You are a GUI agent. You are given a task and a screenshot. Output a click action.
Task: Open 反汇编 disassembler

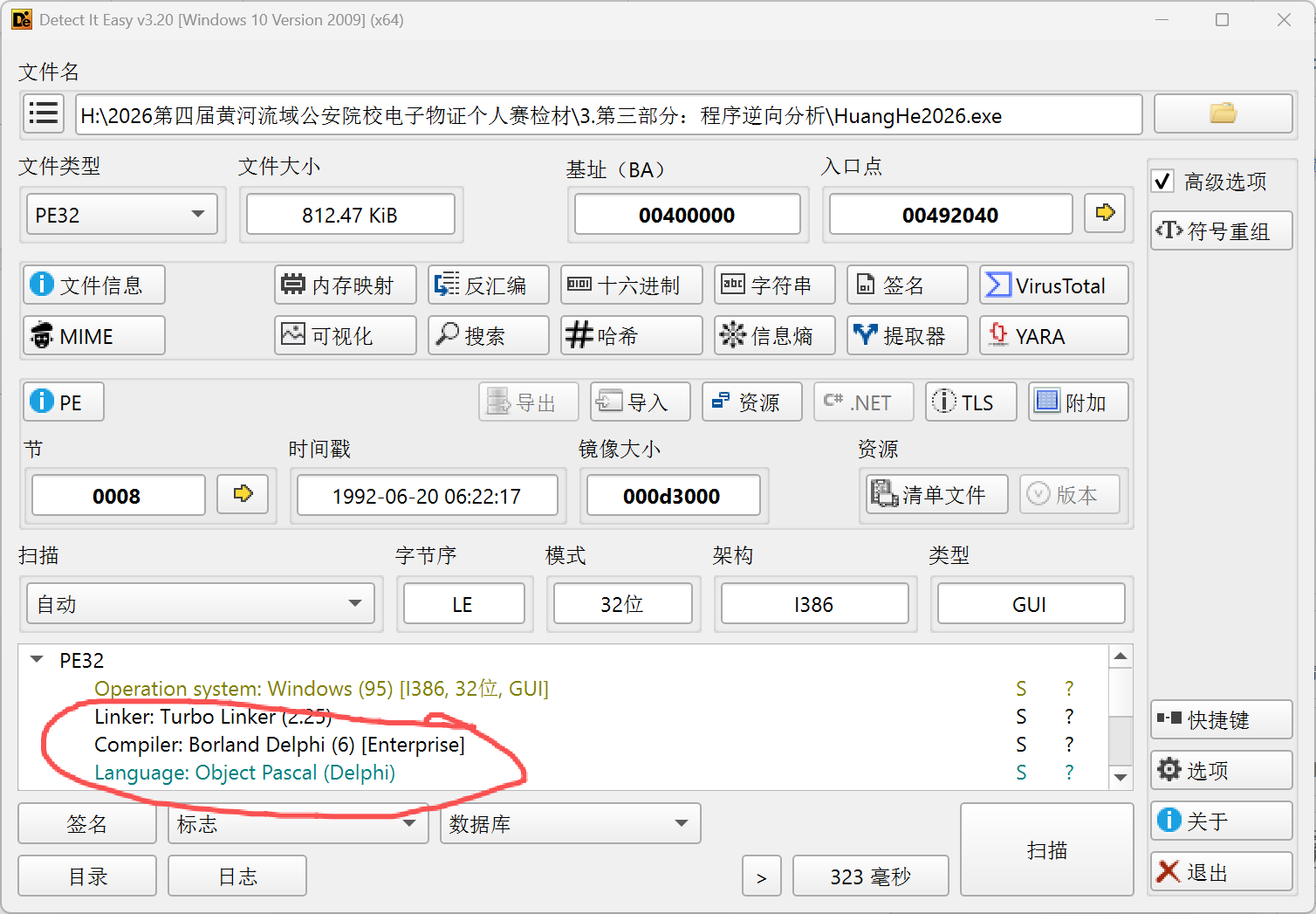coord(489,285)
